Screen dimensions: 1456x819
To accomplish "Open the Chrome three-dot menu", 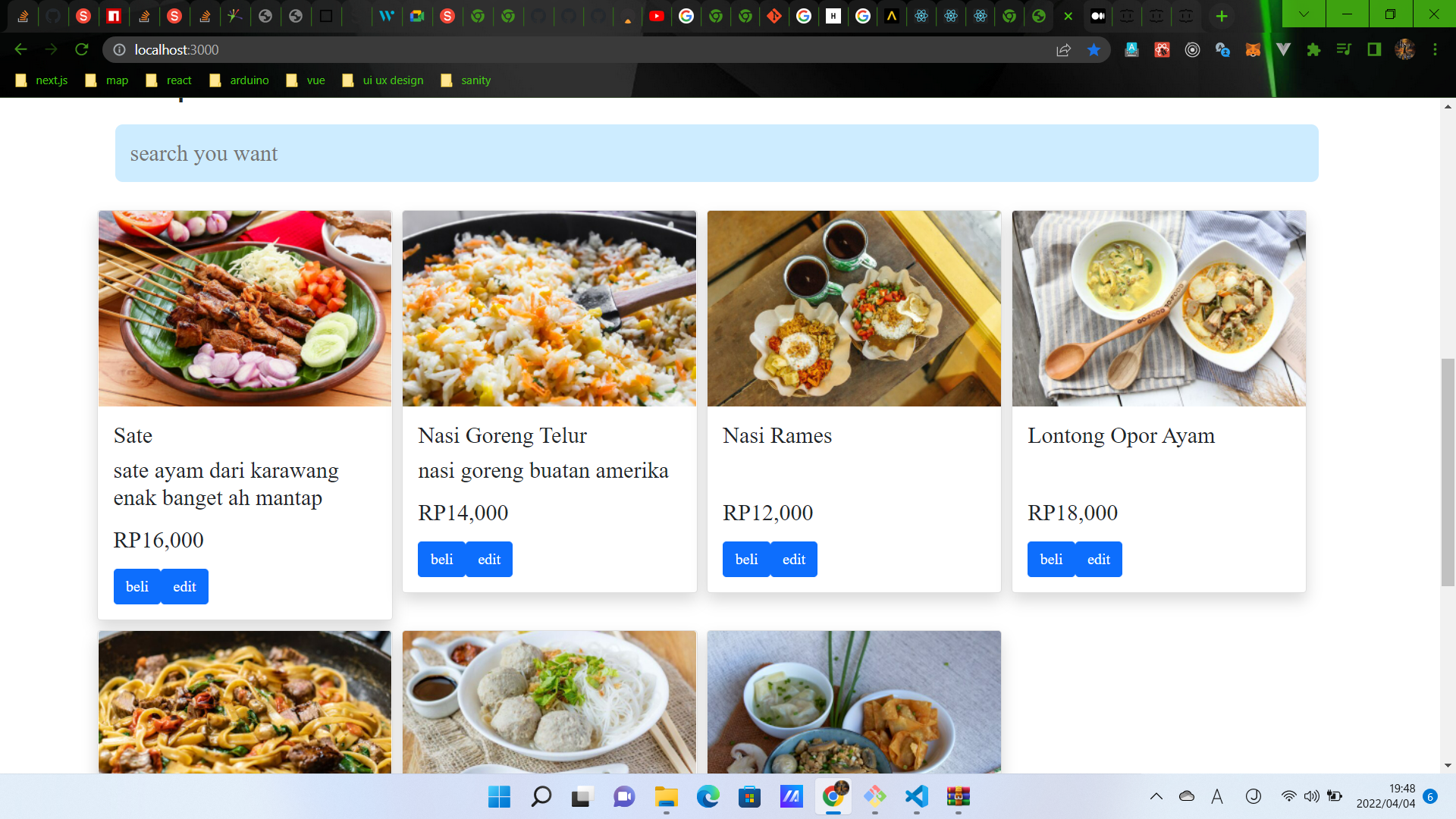I will (x=1435, y=49).
